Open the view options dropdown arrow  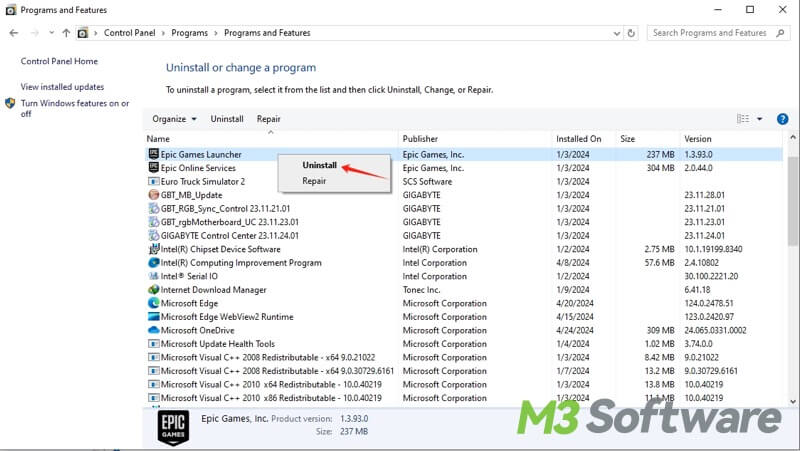pos(760,119)
